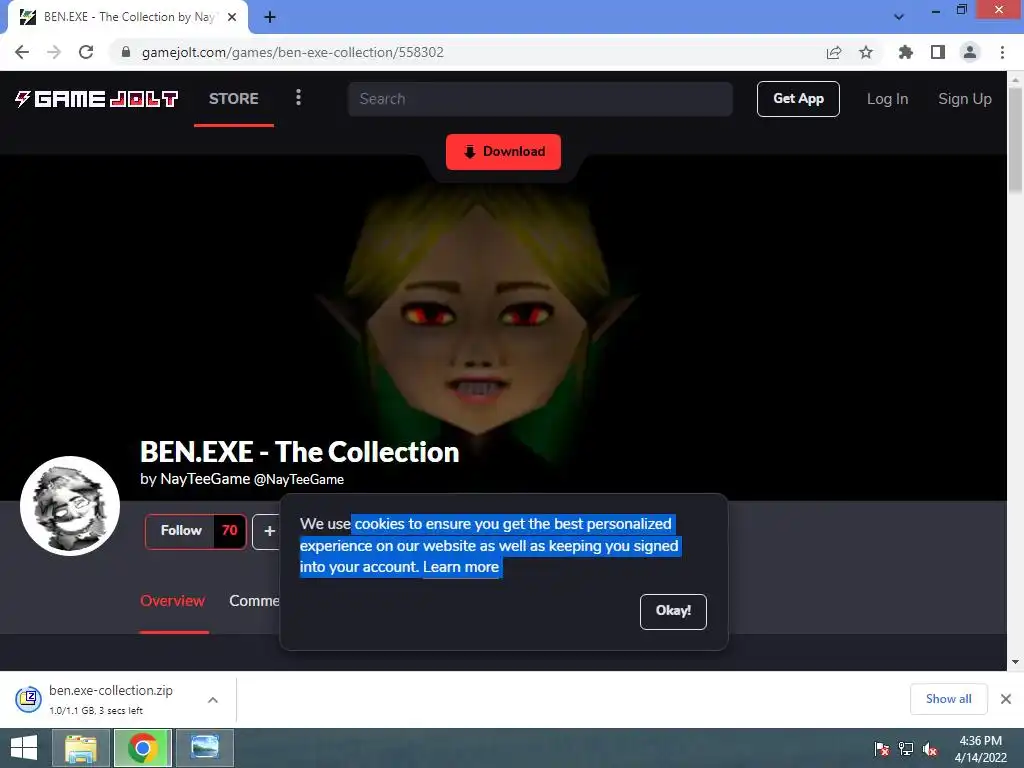
Task: Show all downloads
Action: [x=948, y=699]
